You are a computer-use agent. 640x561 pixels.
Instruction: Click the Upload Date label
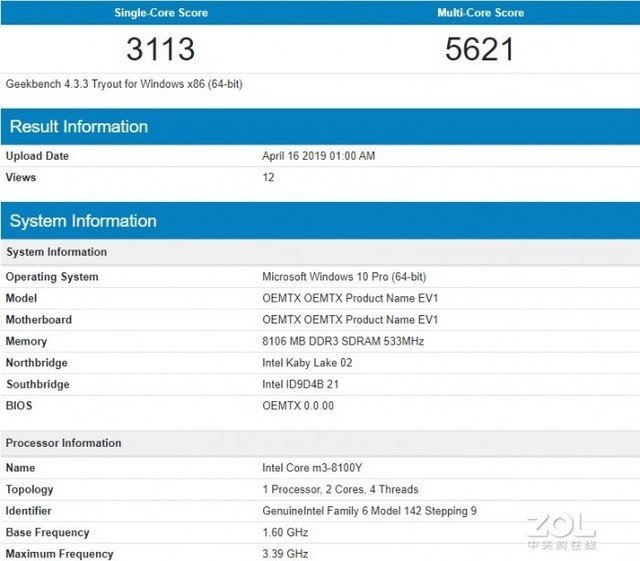[37, 156]
